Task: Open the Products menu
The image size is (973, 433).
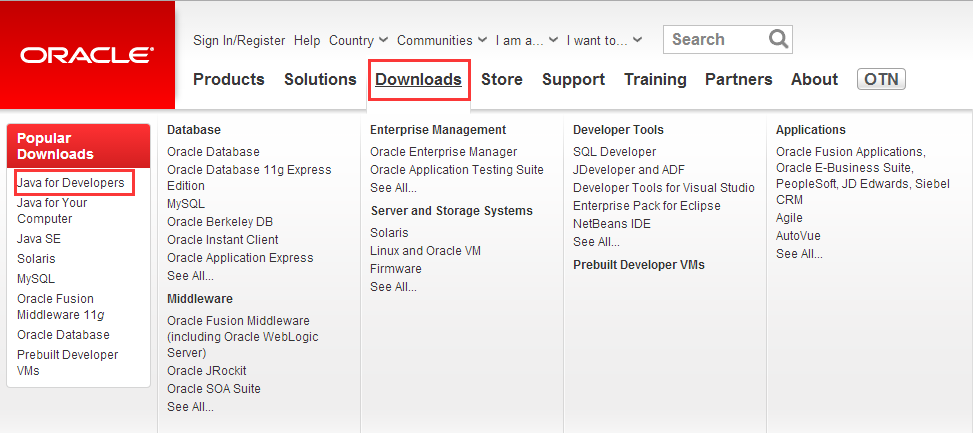Action: pyautogui.click(x=229, y=79)
